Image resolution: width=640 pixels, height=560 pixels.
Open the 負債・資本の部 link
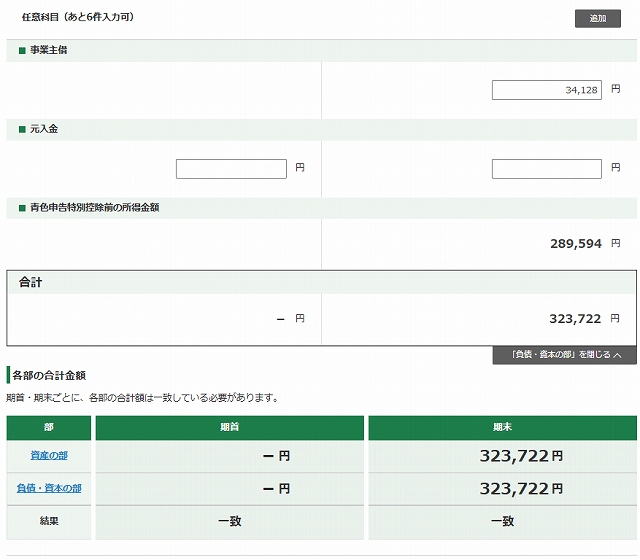49,489
